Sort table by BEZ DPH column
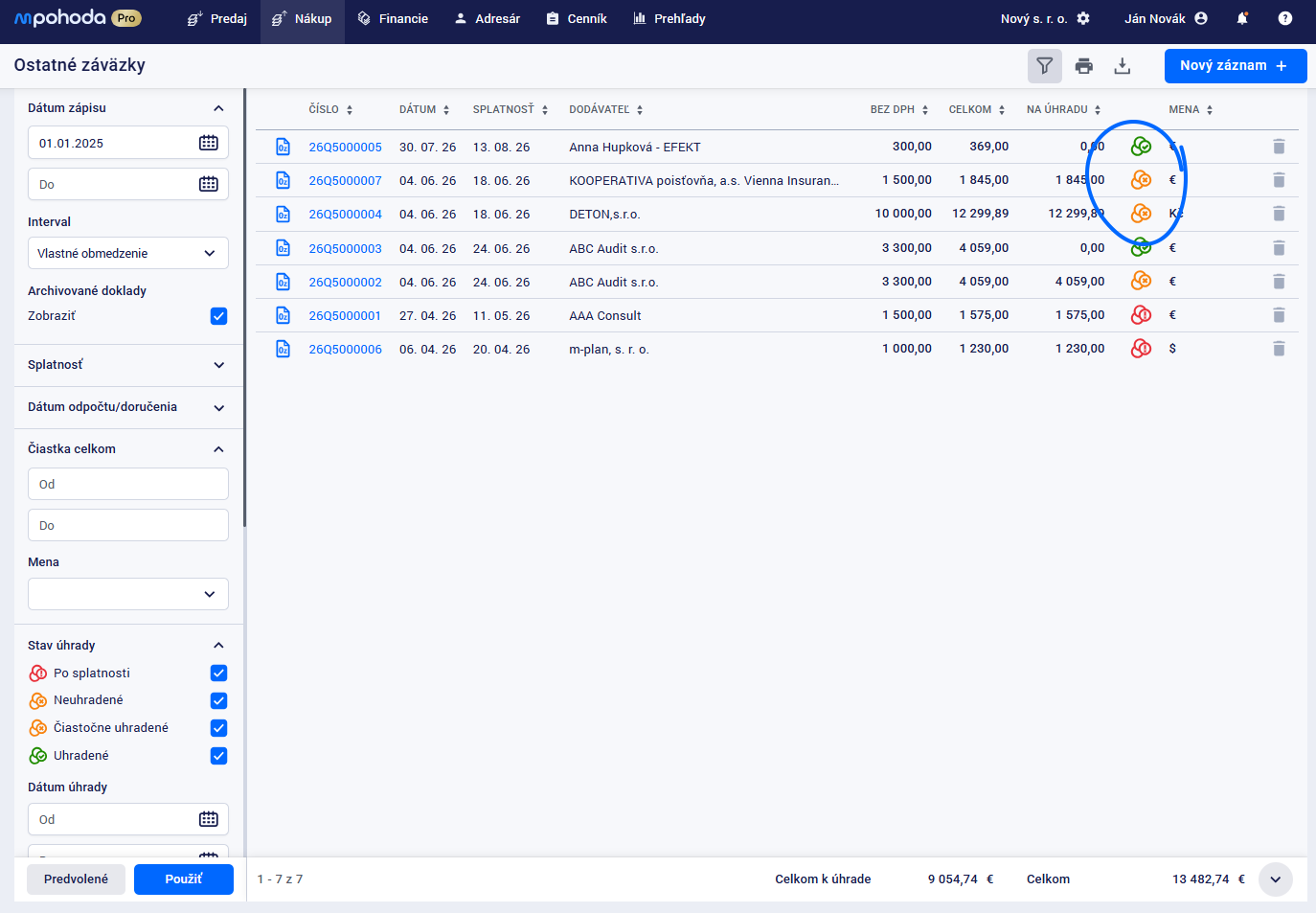The height and width of the screenshot is (913, 1316). pyautogui.click(x=899, y=109)
